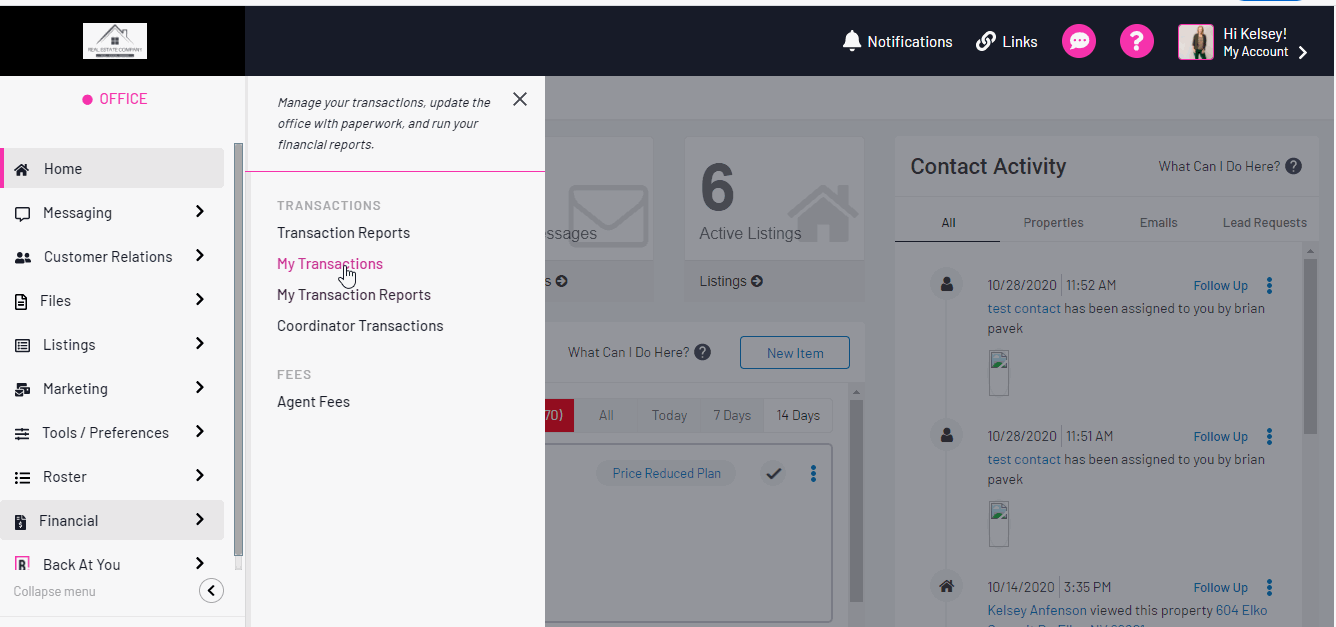The width and height of the screenshot is (1336, 627).
Task: Open test contact link in 11:52 AM entry
Action: (x=1024, y=308)
